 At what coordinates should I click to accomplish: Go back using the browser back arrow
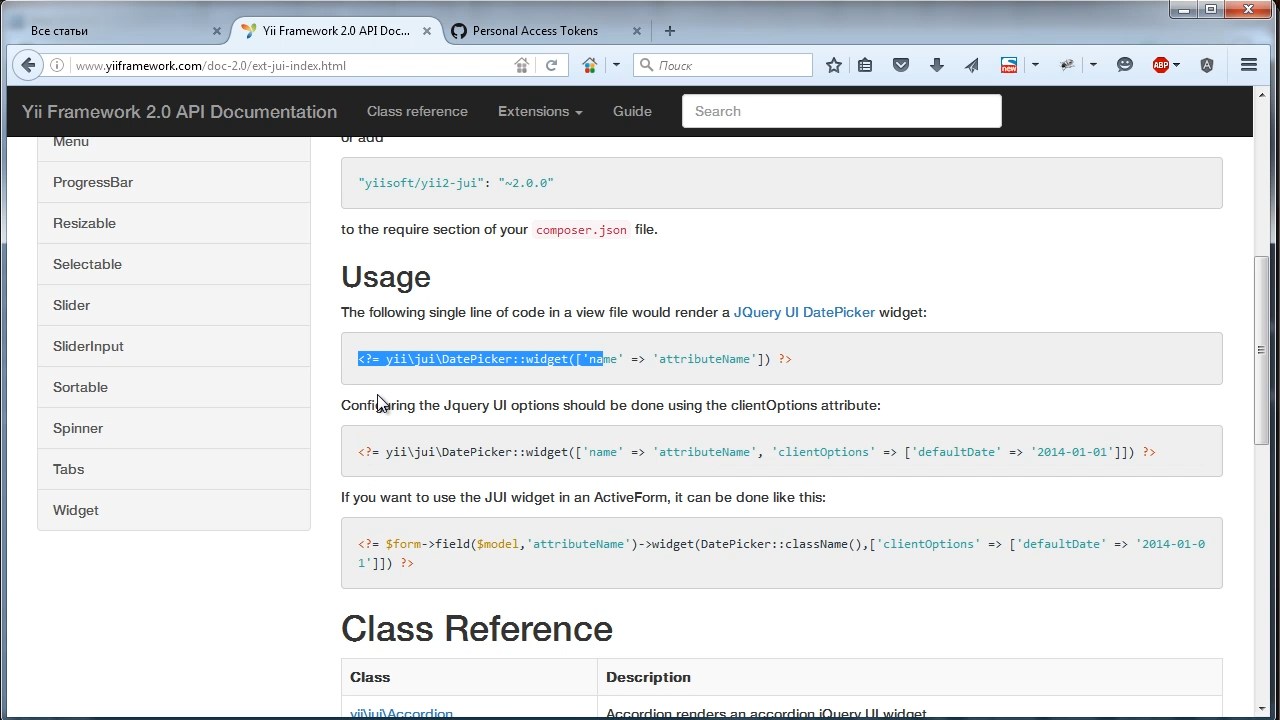click(28, 65)
